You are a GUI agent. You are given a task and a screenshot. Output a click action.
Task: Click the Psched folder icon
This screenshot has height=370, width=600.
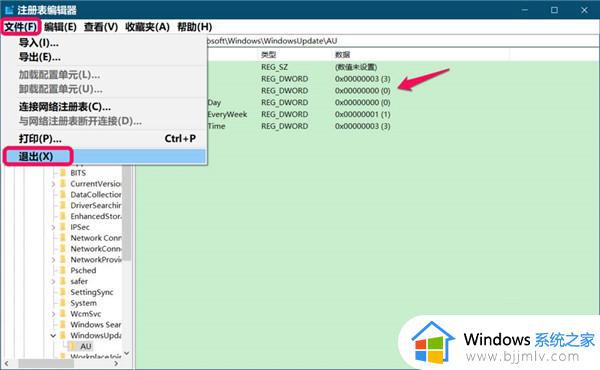coord(63,270)
